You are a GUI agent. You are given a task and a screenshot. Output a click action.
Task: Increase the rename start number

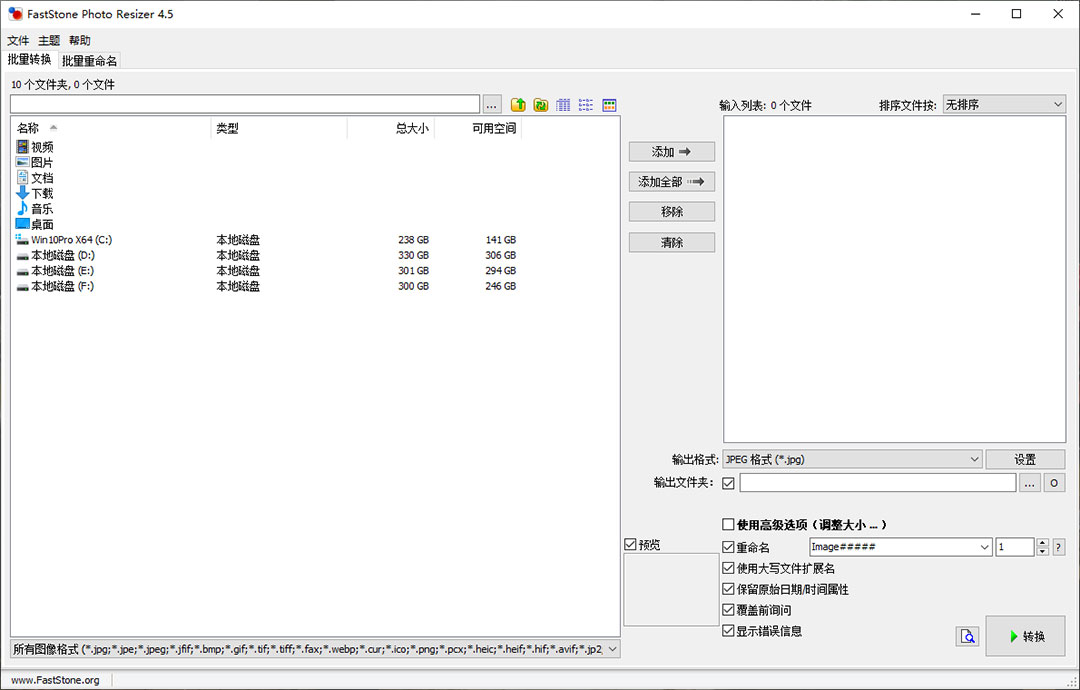coord(1043,543)
